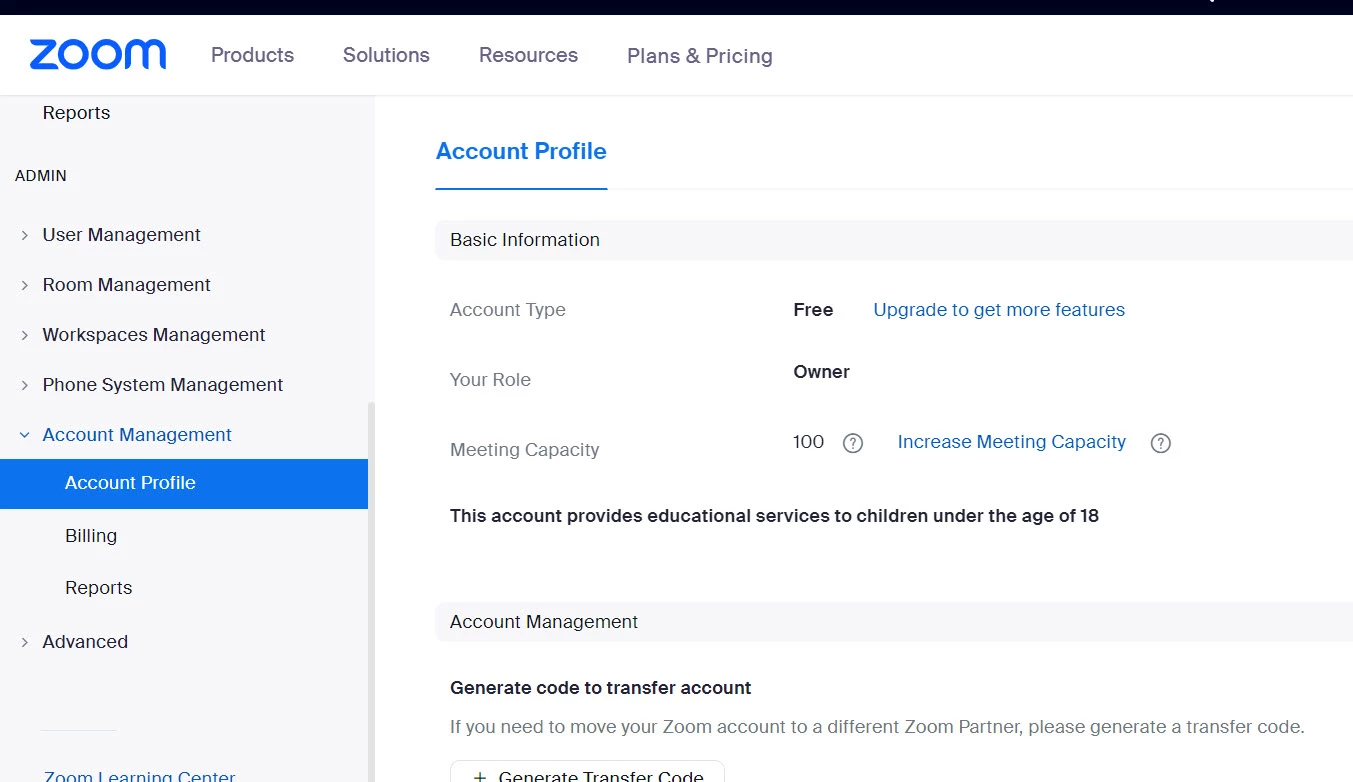The height and width of the screenshot is (782, 1353).
Task: Expand the Advanced section chevron
Action: [25, 642]
